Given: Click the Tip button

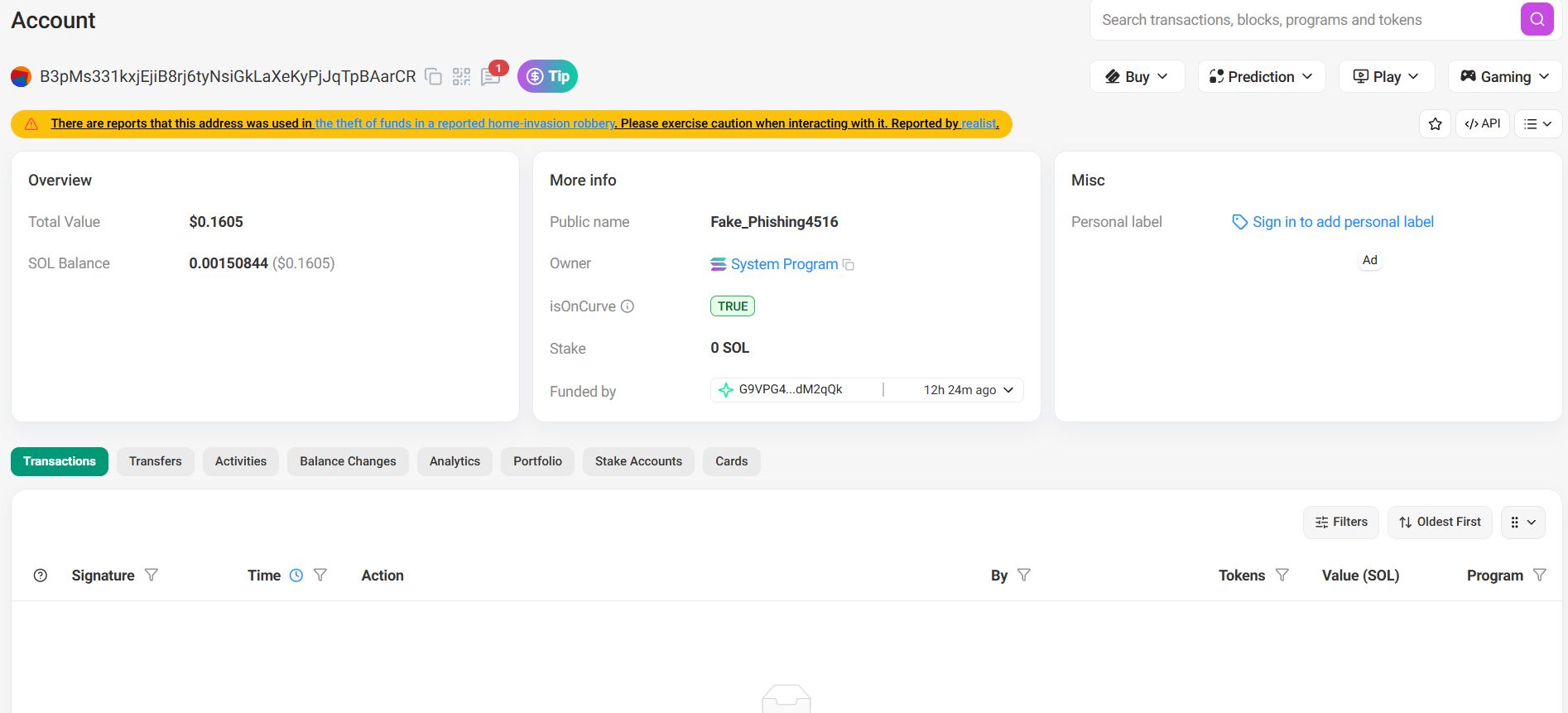Looking at the screenshot, I should point(548,76).
